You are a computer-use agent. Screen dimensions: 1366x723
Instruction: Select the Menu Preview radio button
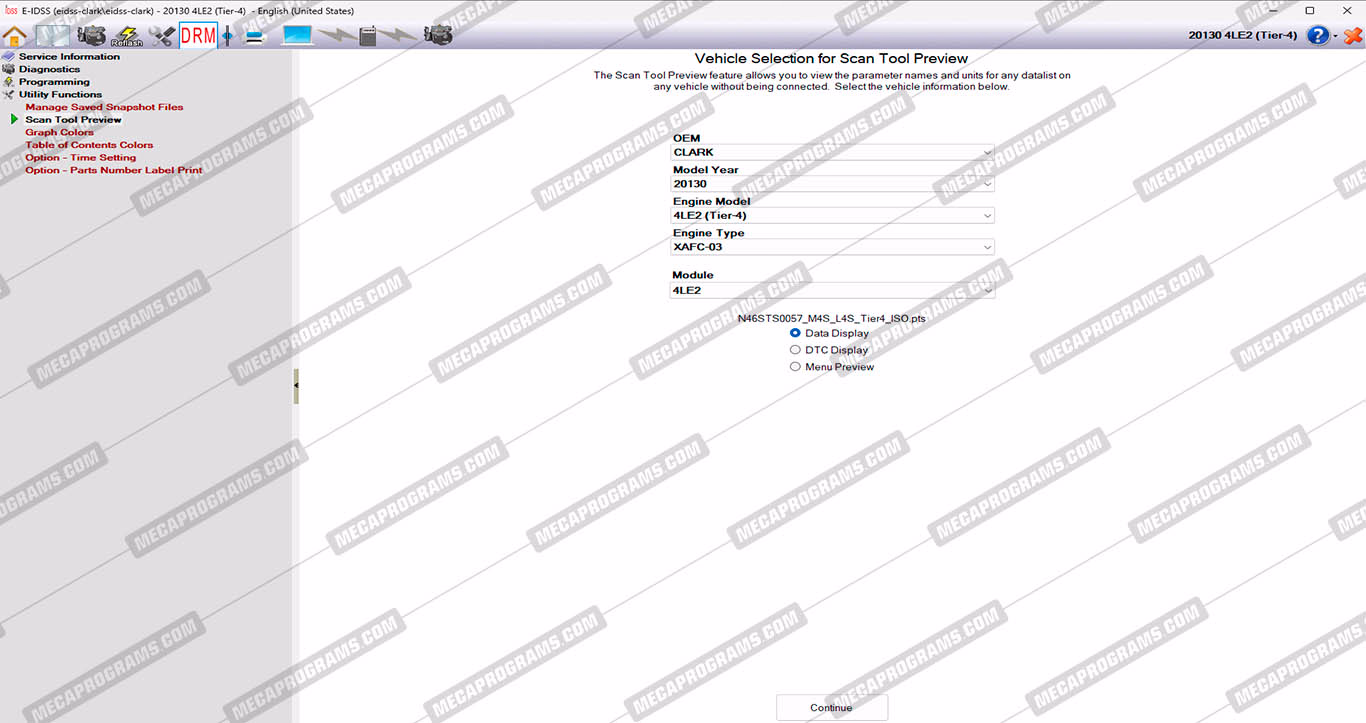point(795,367)
